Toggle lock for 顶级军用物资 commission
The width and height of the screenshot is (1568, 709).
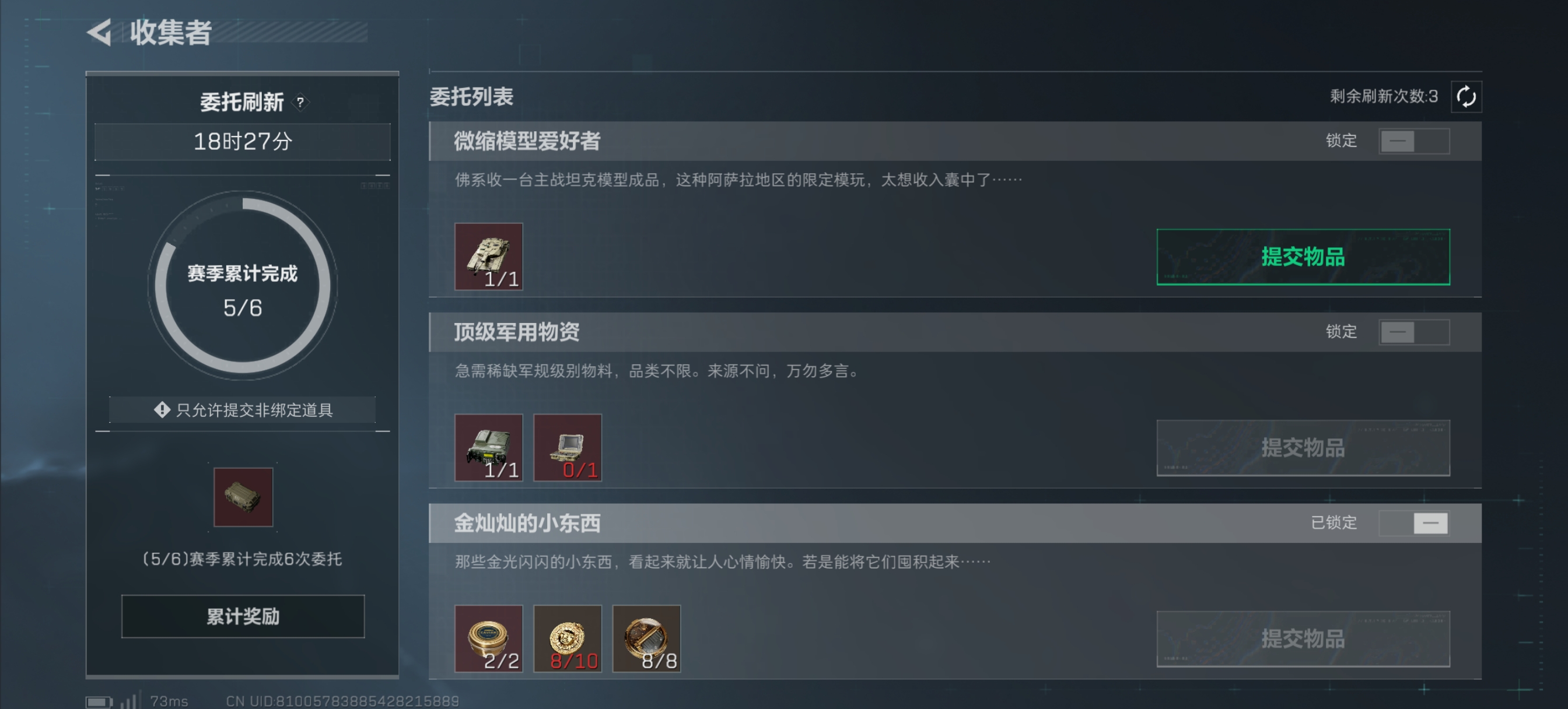click(1413, 332)
